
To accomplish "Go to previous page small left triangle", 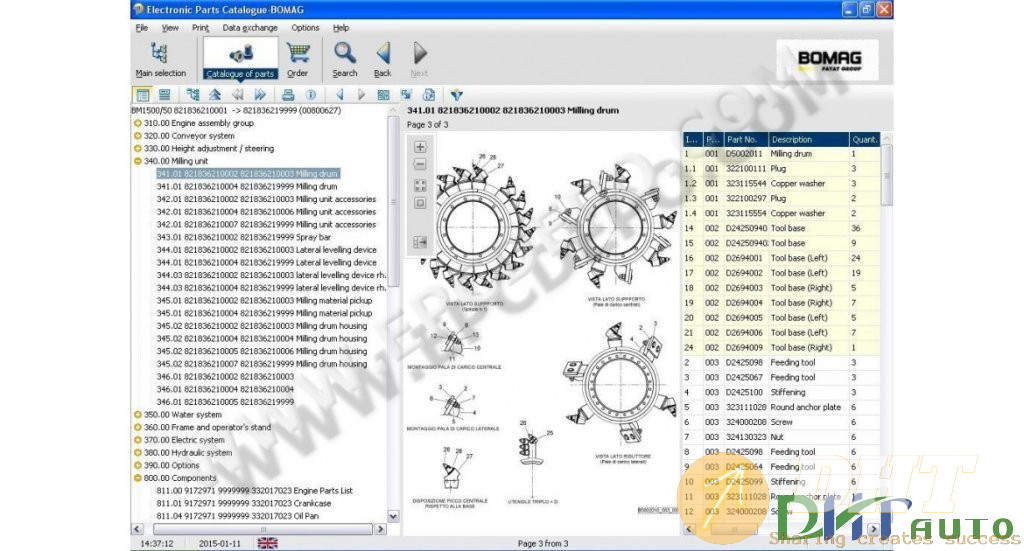I will click(x=340, y=95).
